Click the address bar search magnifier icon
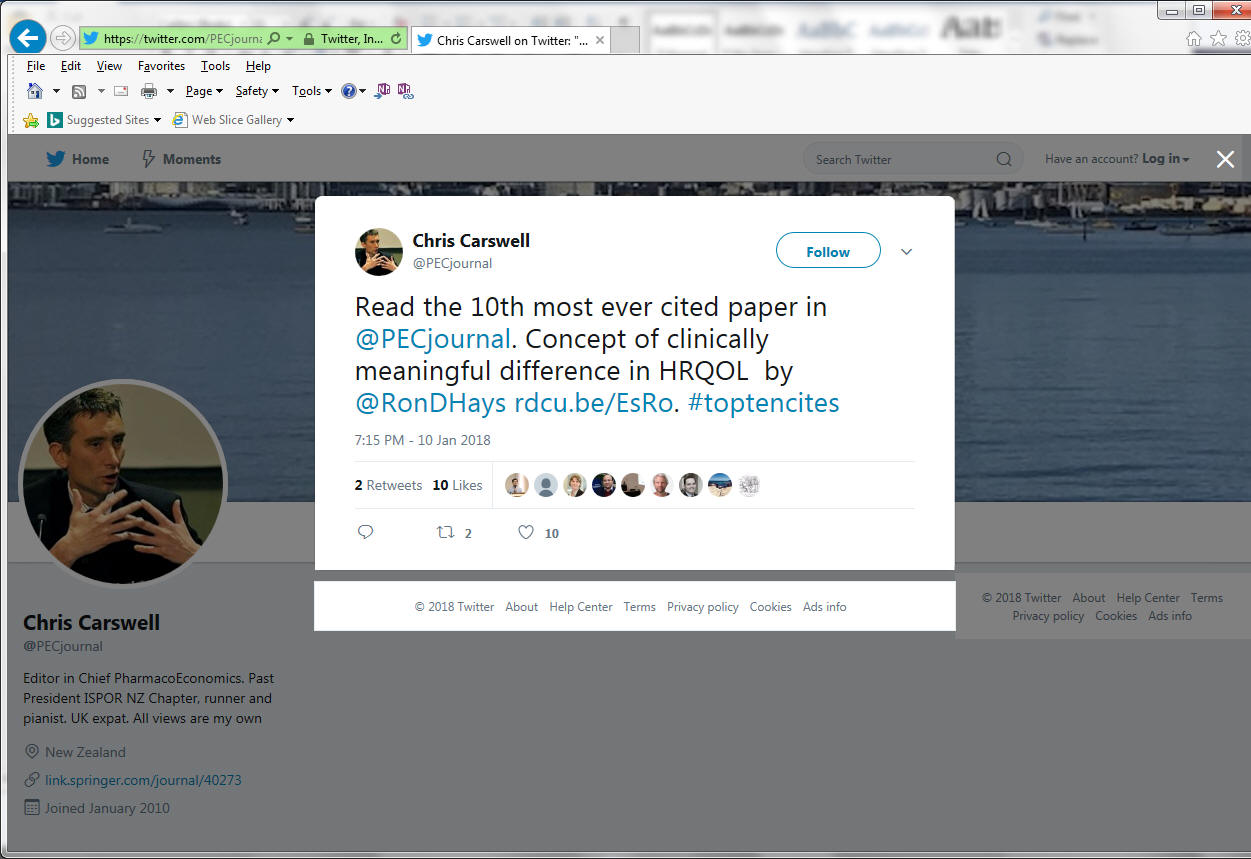This screenshot has width=1251, height=859. pyautogui.click(x=274, y=39)
